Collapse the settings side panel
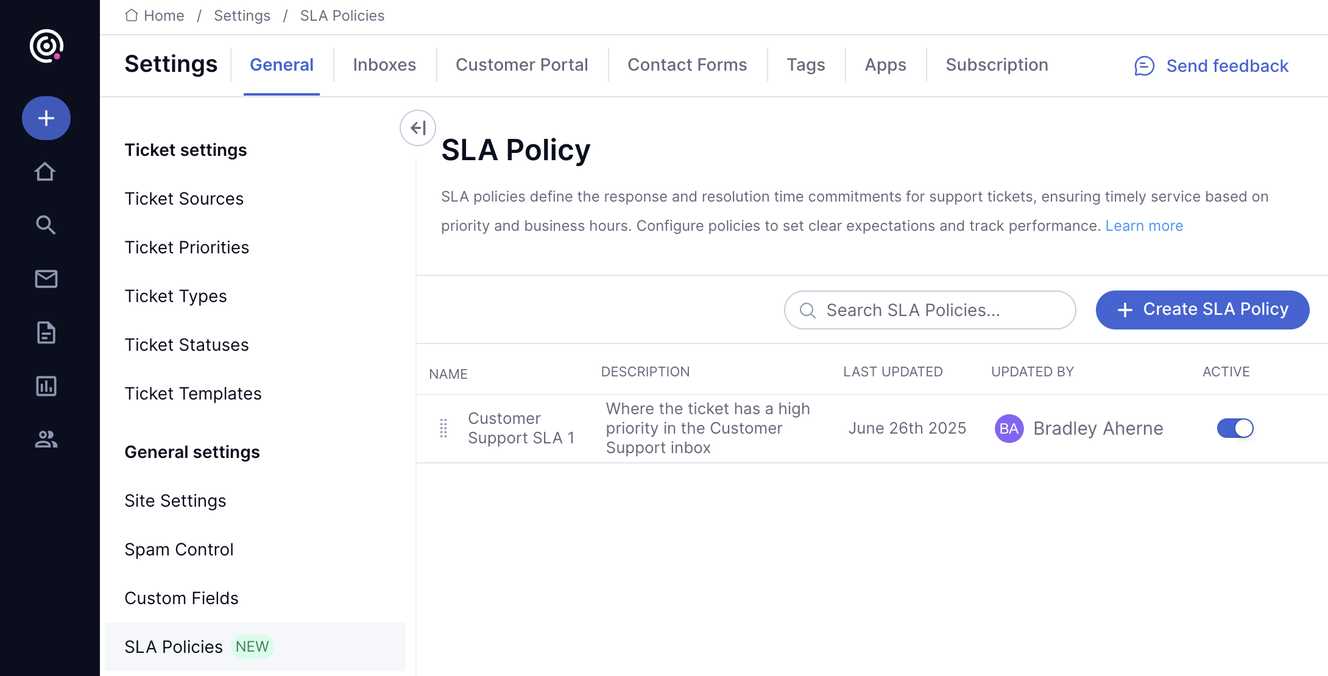The width and height of the screenshot is (1328, 676). click(x=418, y=128)
